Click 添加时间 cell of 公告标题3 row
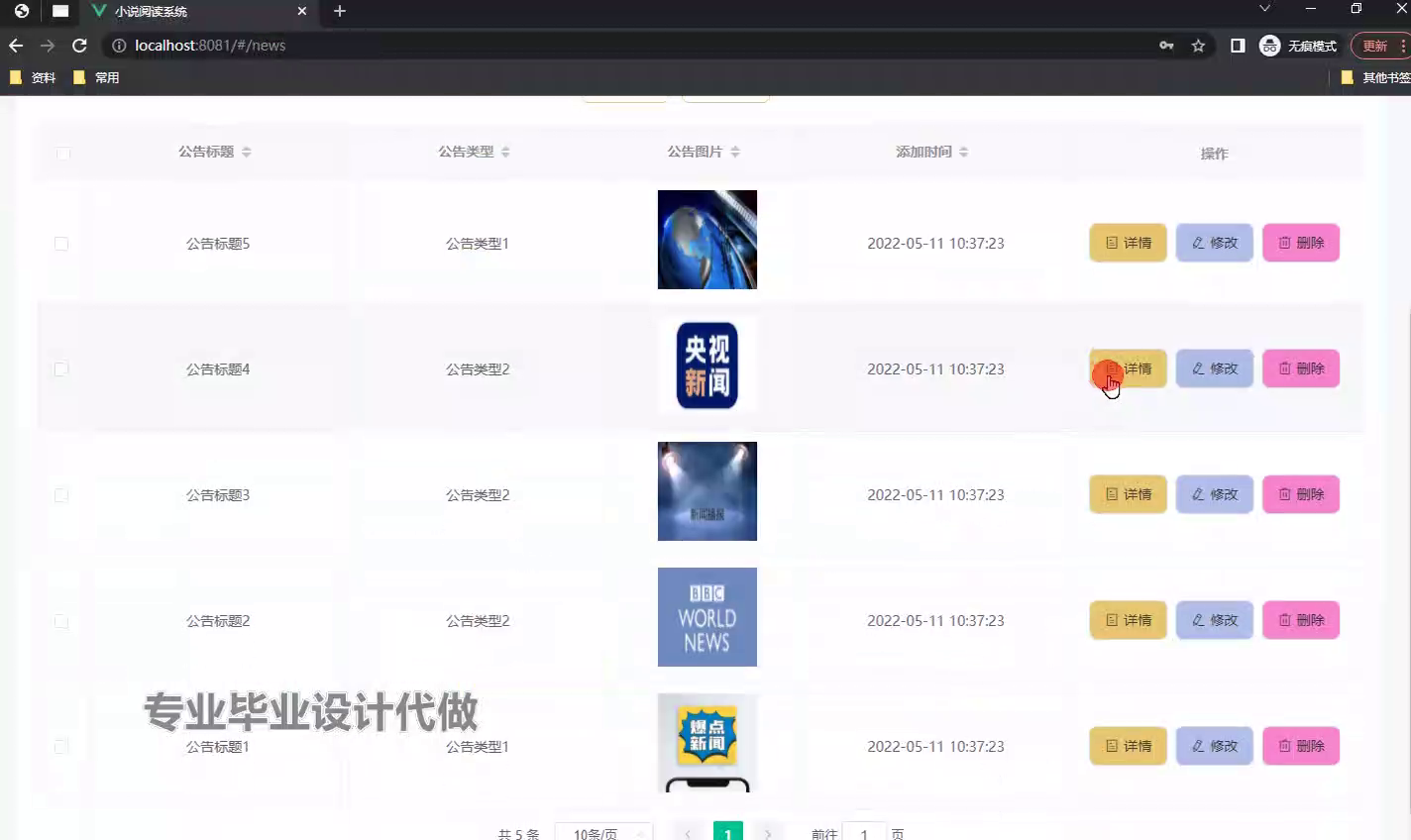The height and width of the screenshot is (840, 1411). tap(935, 494)
